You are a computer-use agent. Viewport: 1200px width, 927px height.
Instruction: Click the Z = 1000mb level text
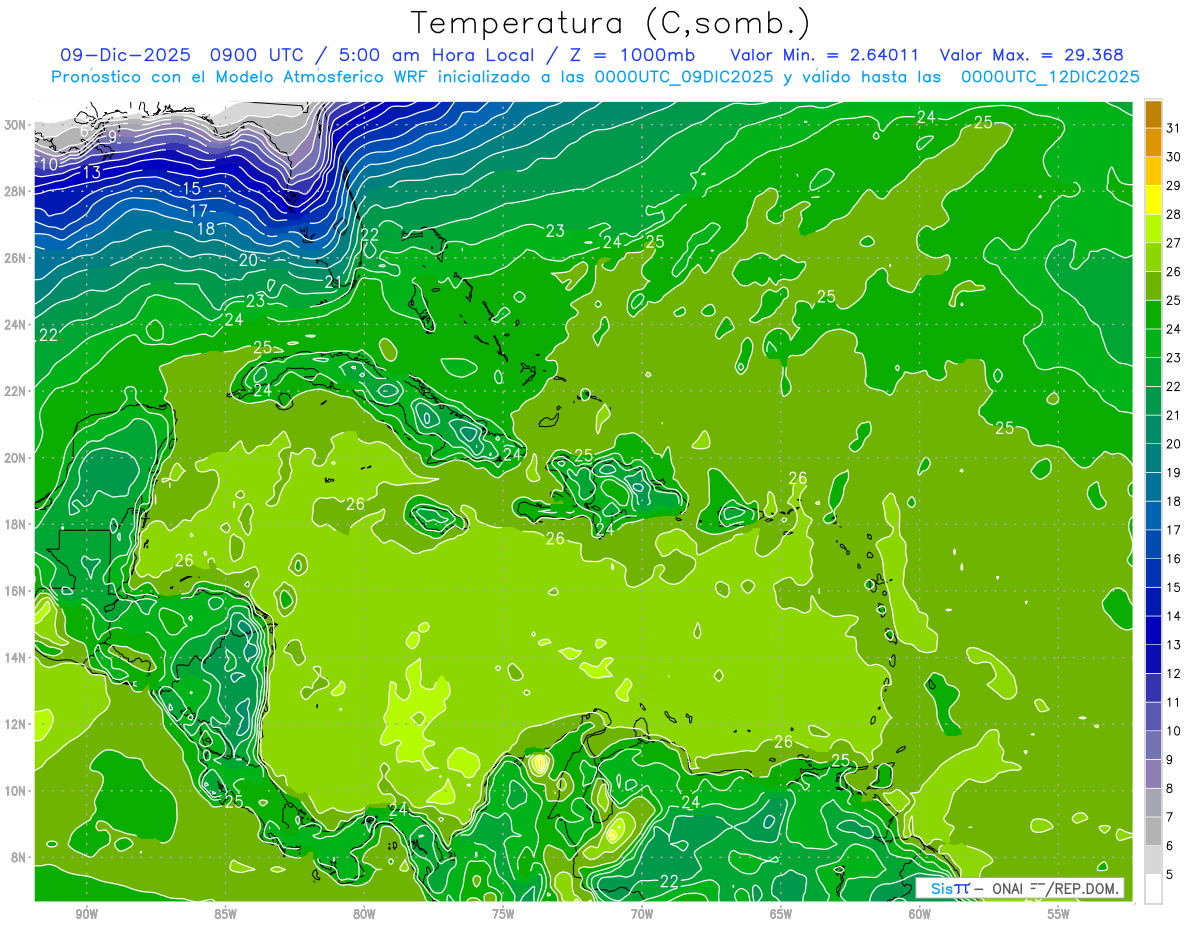click(631, 55)
